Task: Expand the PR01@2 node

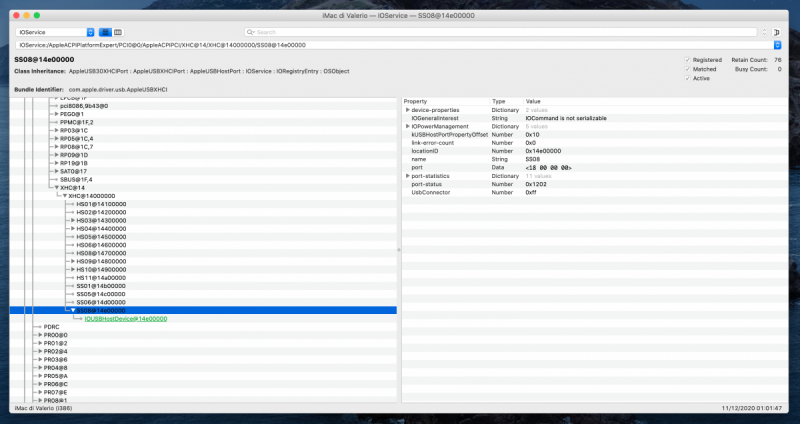Action: (40, 343)
